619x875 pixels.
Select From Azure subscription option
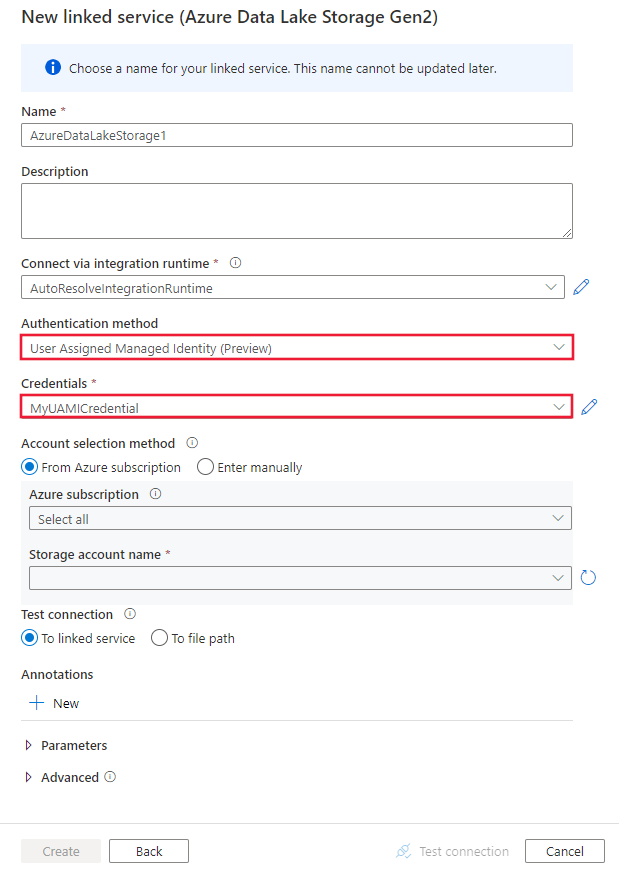[29, 467]
